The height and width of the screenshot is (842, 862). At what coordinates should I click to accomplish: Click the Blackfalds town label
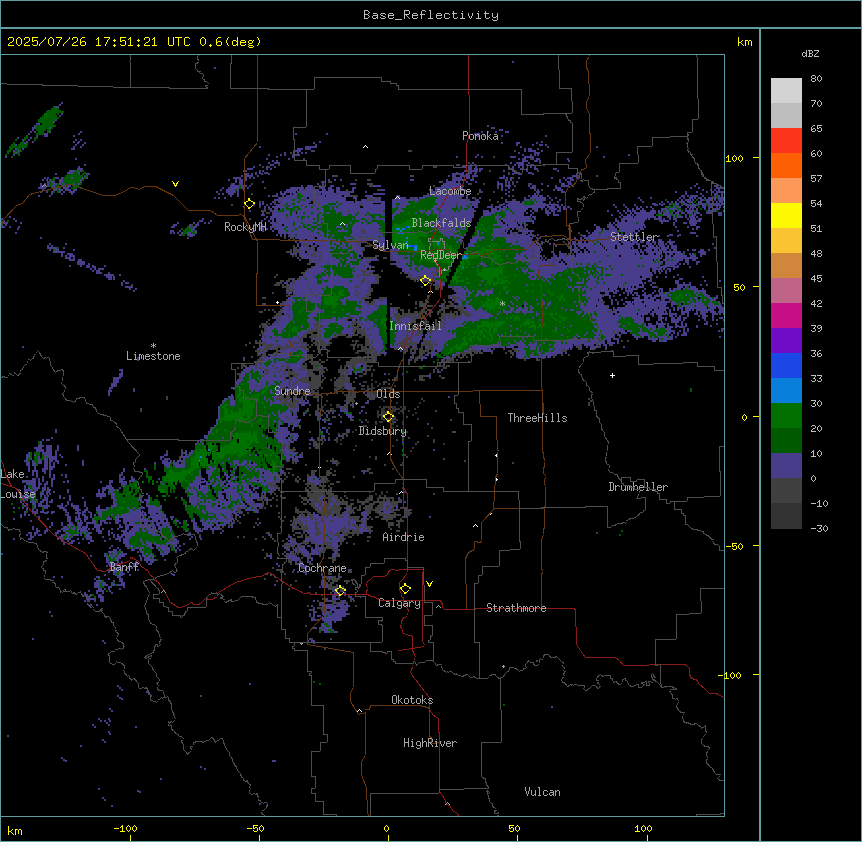point(441,223)
